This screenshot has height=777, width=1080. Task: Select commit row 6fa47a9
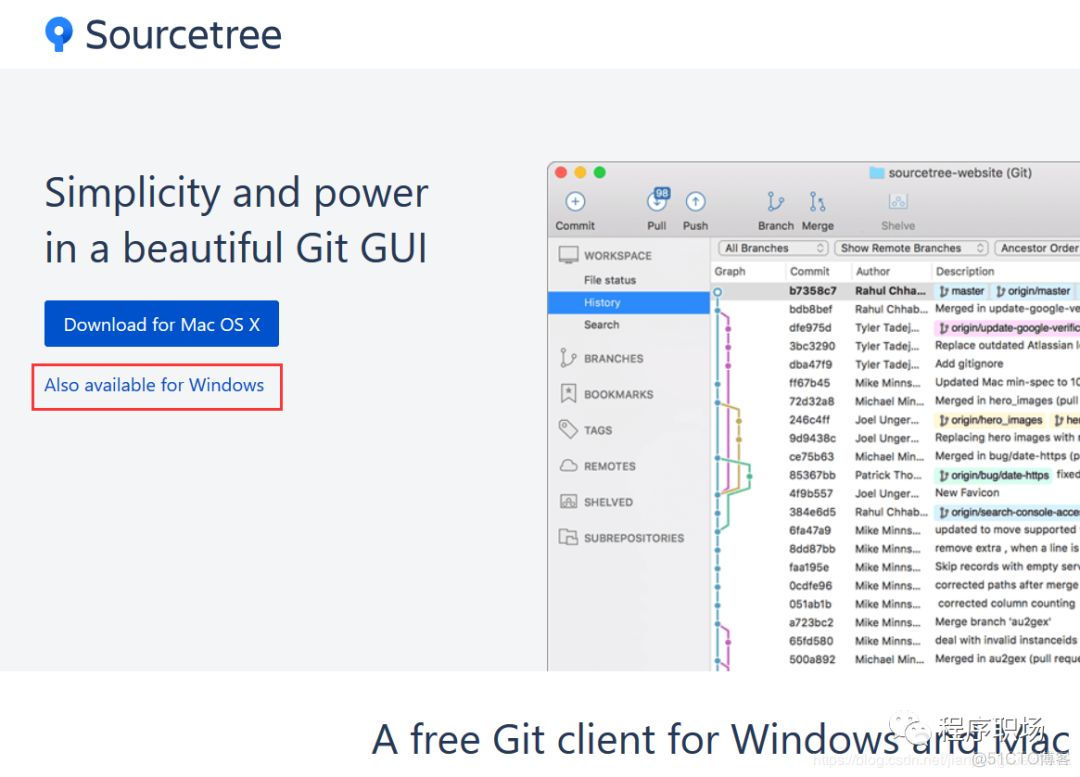click(895, 530)
